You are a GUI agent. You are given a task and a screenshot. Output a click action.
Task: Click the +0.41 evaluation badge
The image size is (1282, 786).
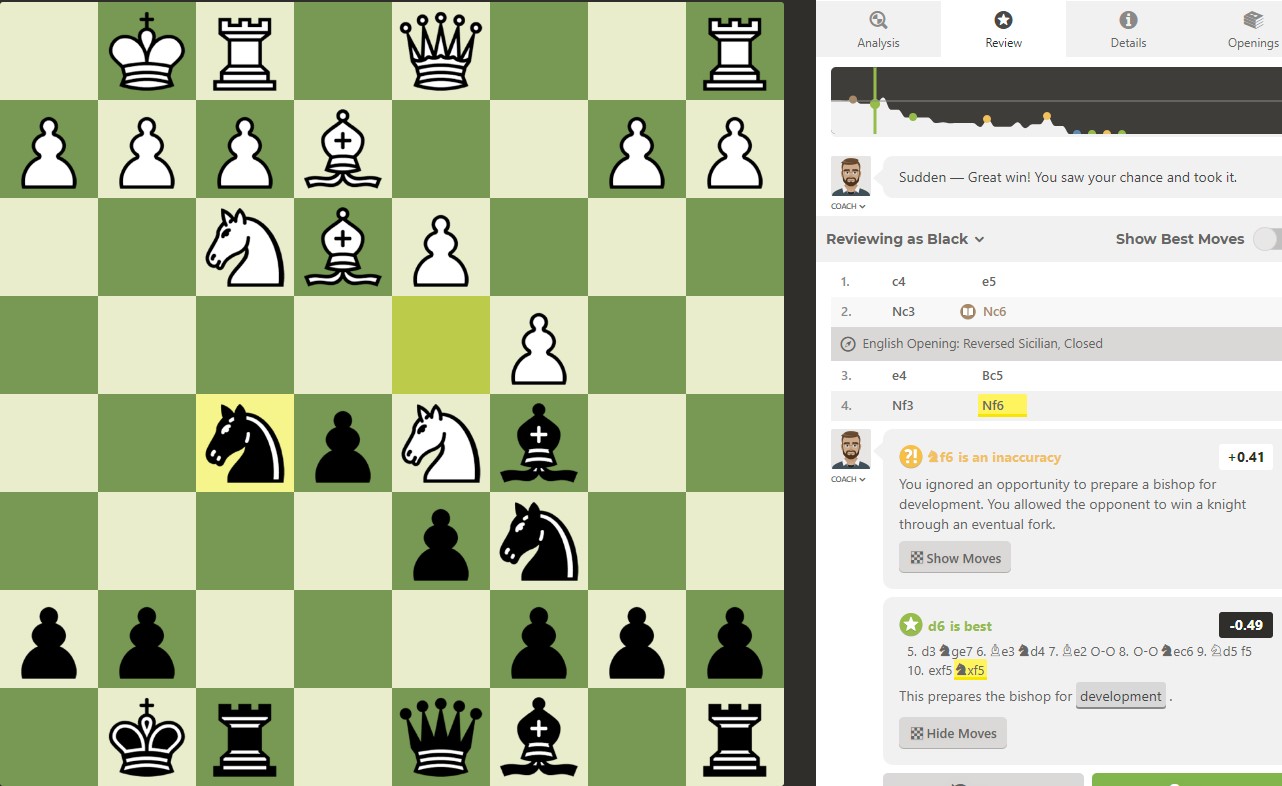(1244, 457)
